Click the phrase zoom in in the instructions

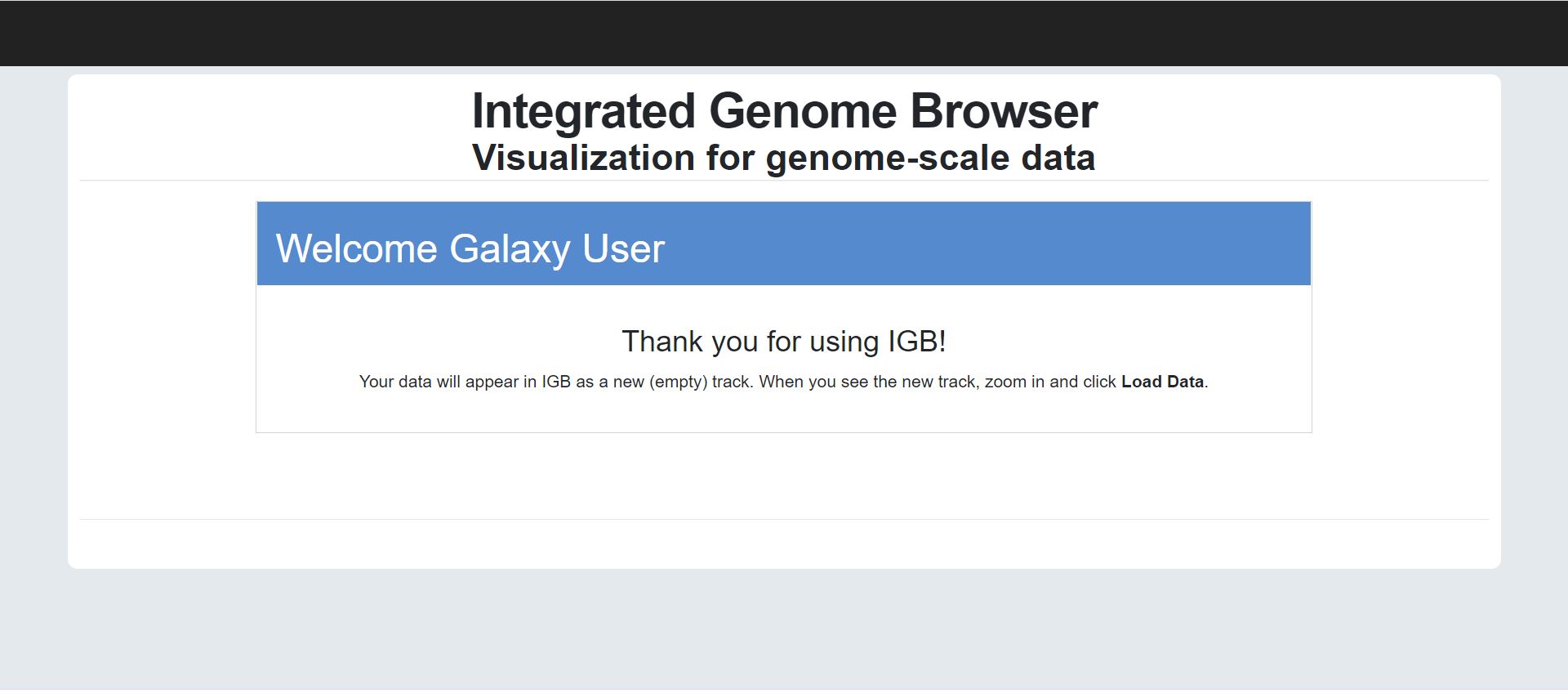click(1014, 382)
